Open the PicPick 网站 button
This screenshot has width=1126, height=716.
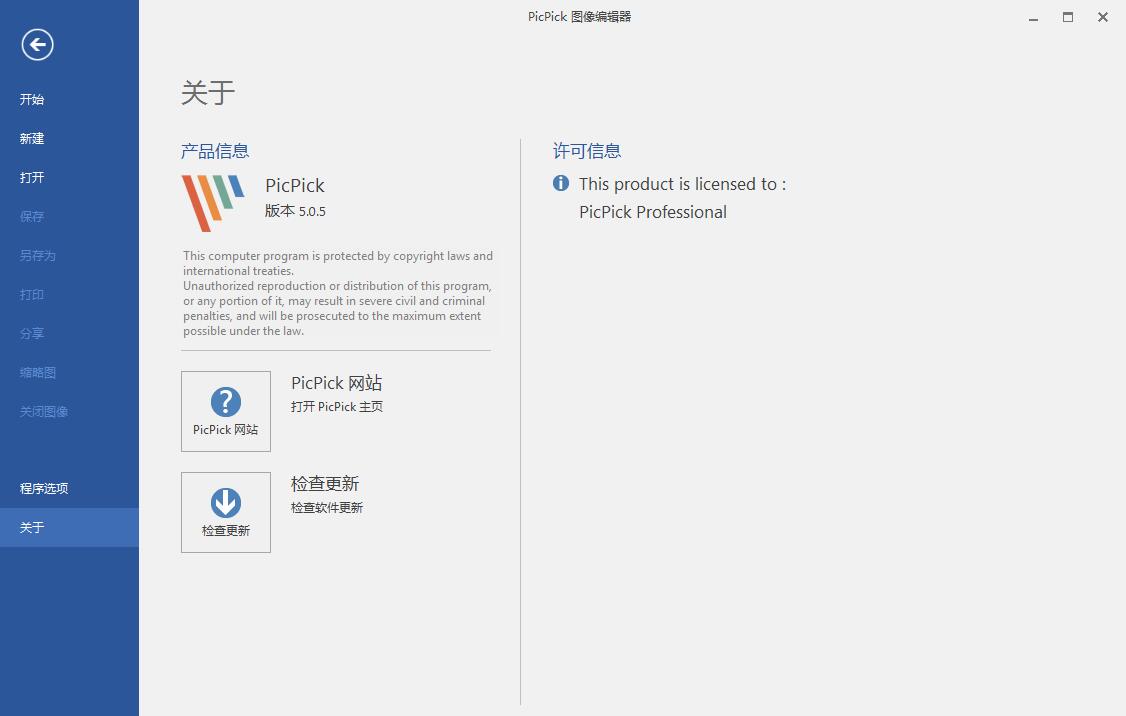pyautogui.click(x=225, y=412)
